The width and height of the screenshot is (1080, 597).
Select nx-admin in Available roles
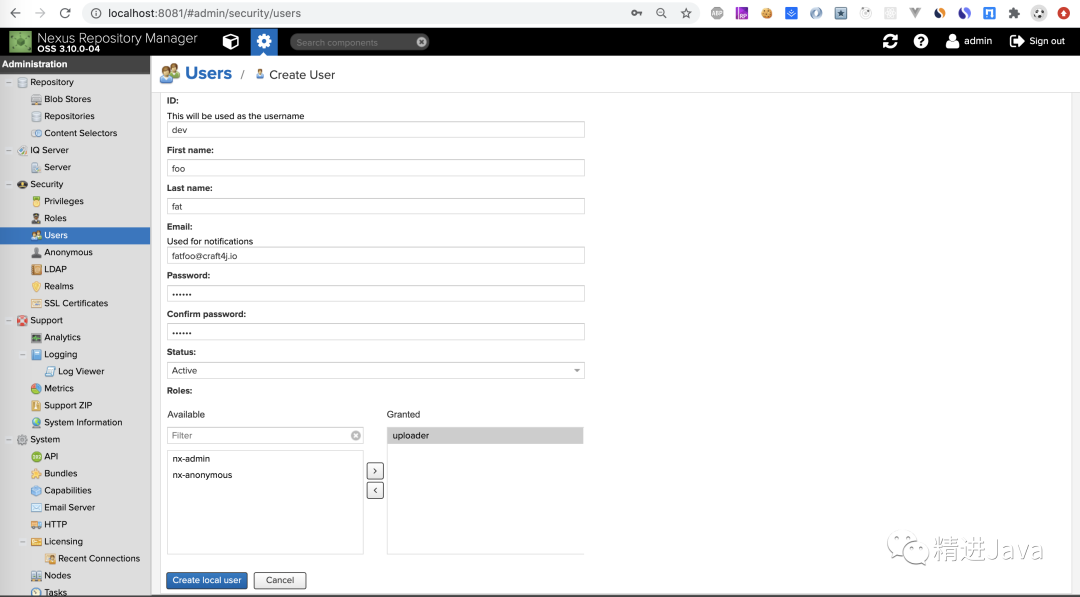pos(264,459)
